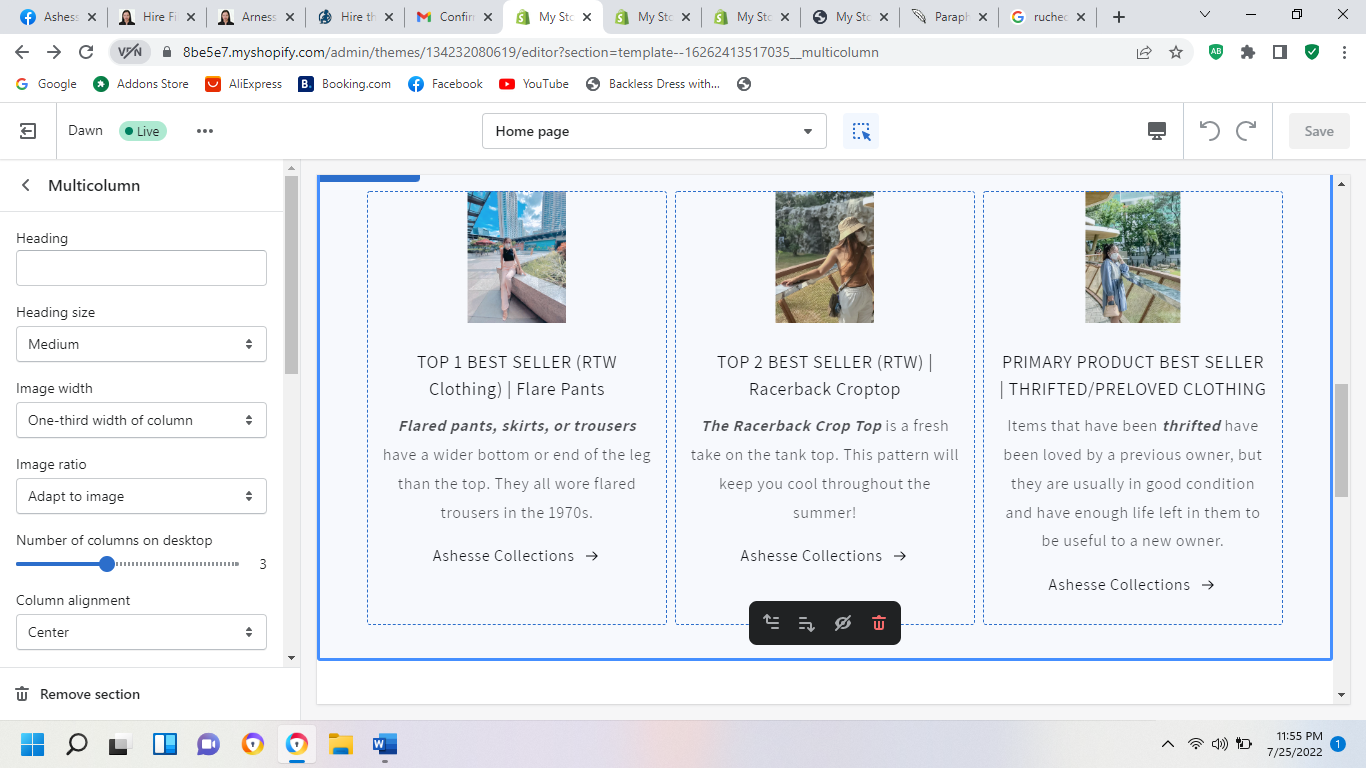Open a new browser tab

(x=1119, y=17)
